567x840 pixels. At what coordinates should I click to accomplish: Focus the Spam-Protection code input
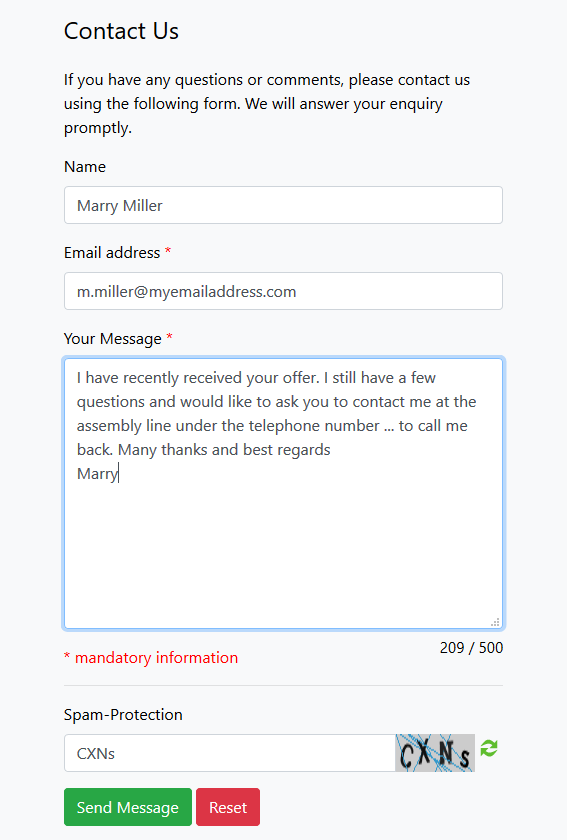click(x=230, y=753)
